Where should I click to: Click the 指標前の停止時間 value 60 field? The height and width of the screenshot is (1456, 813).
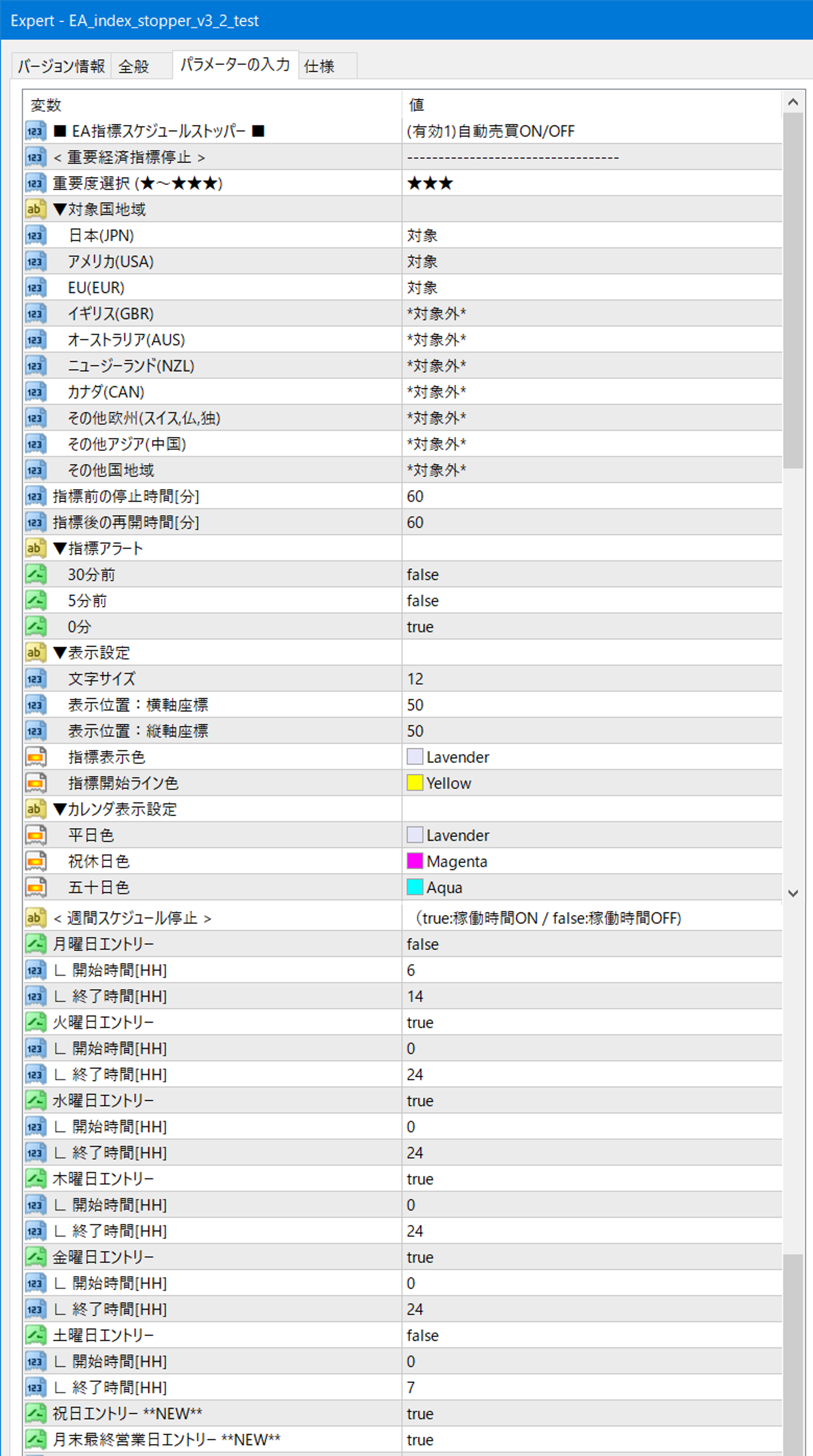point(415,496)
